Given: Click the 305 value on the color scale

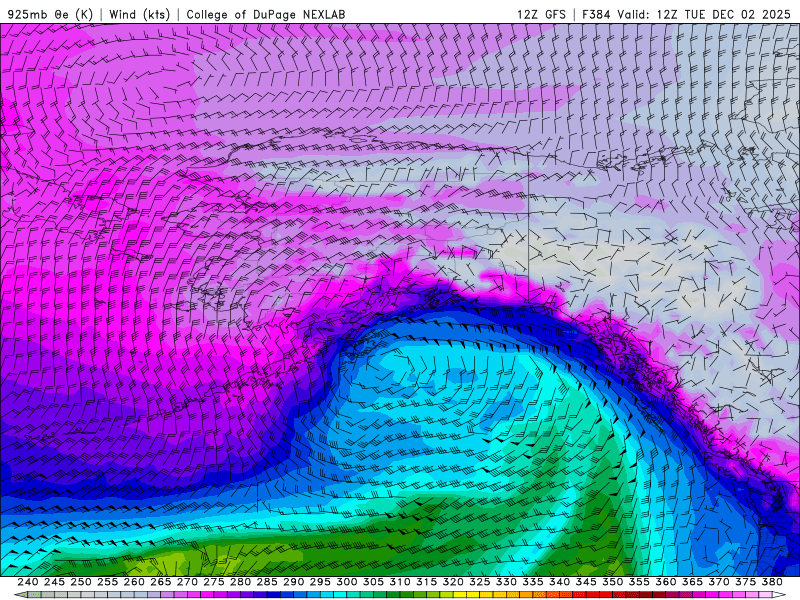Looking at the screenshot, I should coord(373,582).
